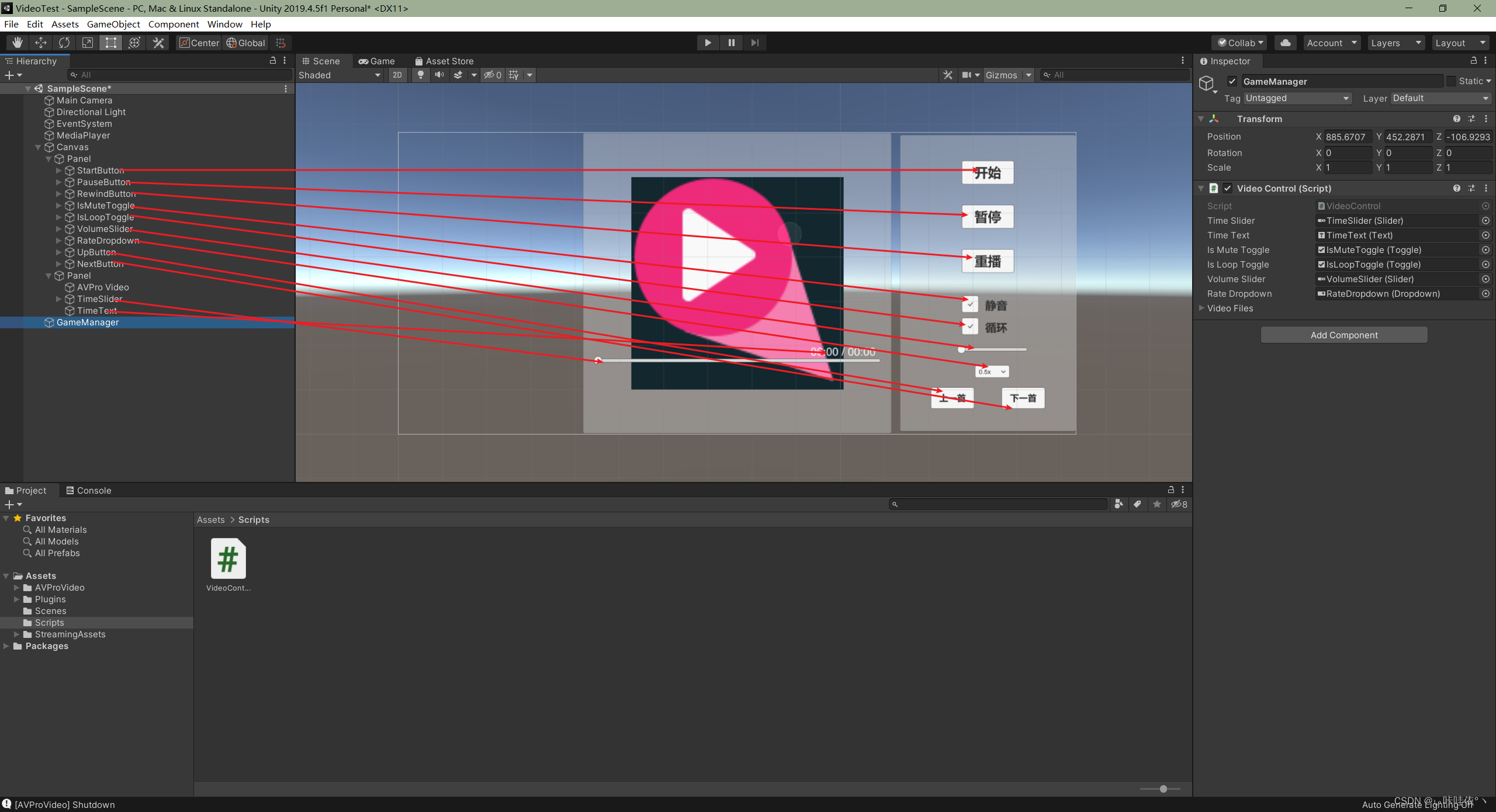The width and height of the screenshot is (1496, 812).
Task: Click the Play button in Unity toolbar
Action: point(707,42)
